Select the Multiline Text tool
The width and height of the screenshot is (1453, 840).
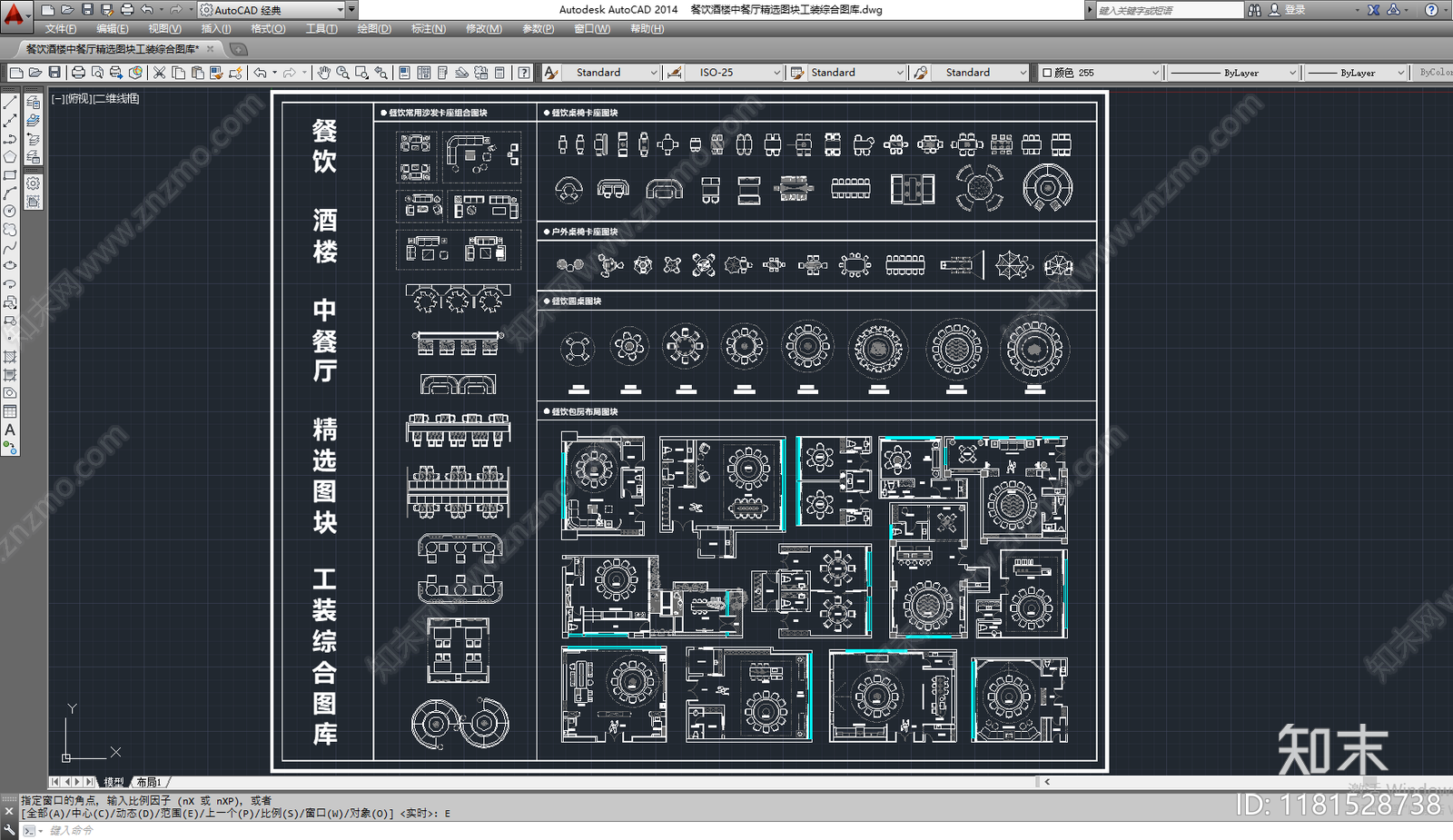pyautogui.click(x=10, y=430)
